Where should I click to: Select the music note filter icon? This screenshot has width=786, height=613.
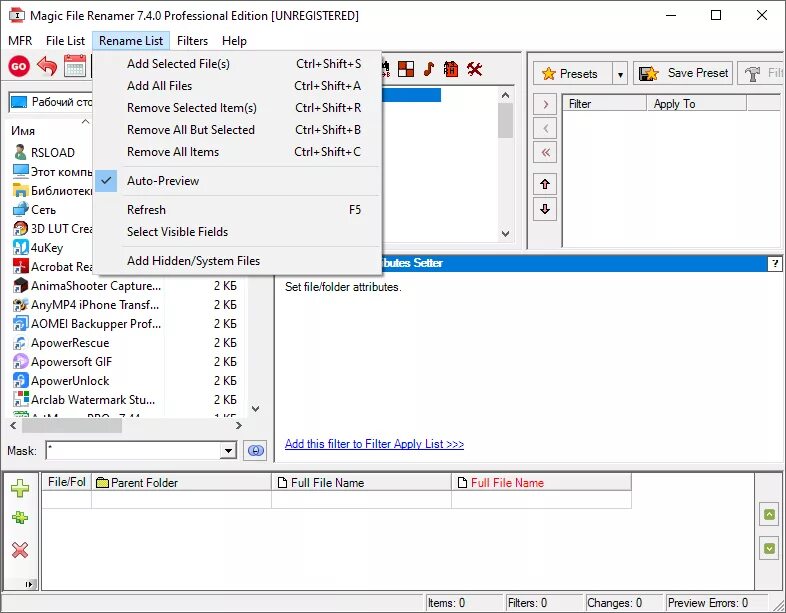coord(429,69)
